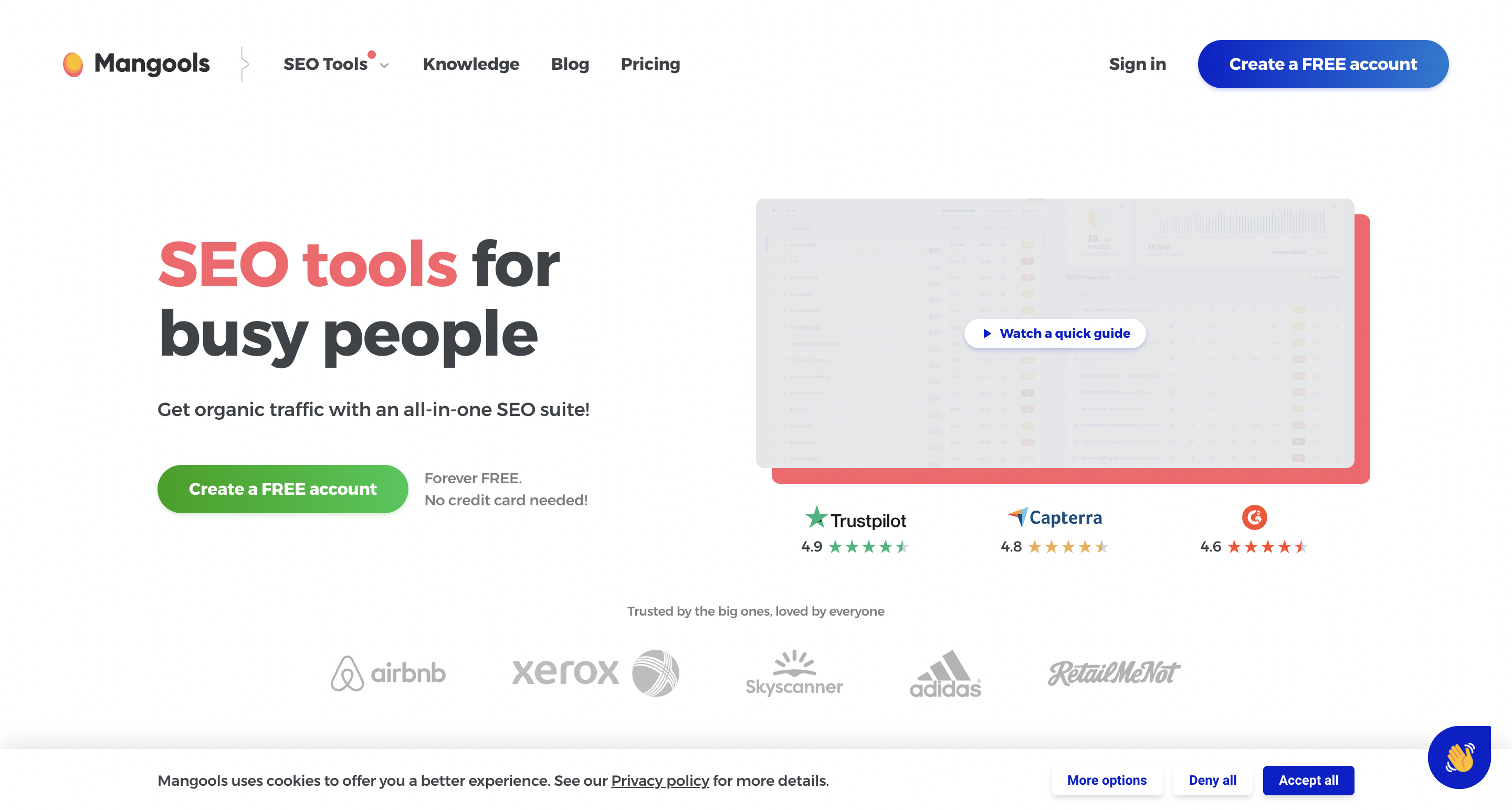Click the RetailMeNot logo
The width and height of the screenshot is (1512, 810).
(x=1114, y=672)
